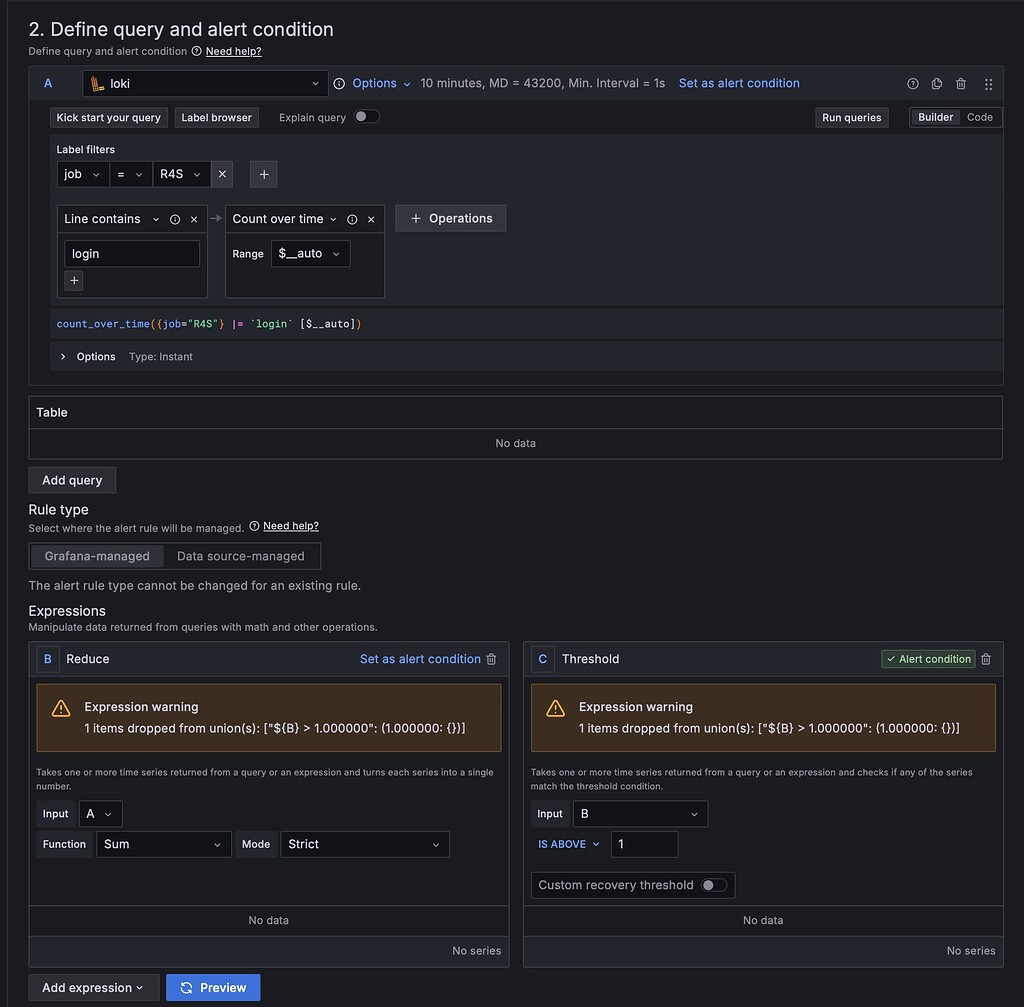Open the Range $__auto dropdown
Image resolution: width=1024 pixels, height=1007 pixels.
[x=309, y=253]
